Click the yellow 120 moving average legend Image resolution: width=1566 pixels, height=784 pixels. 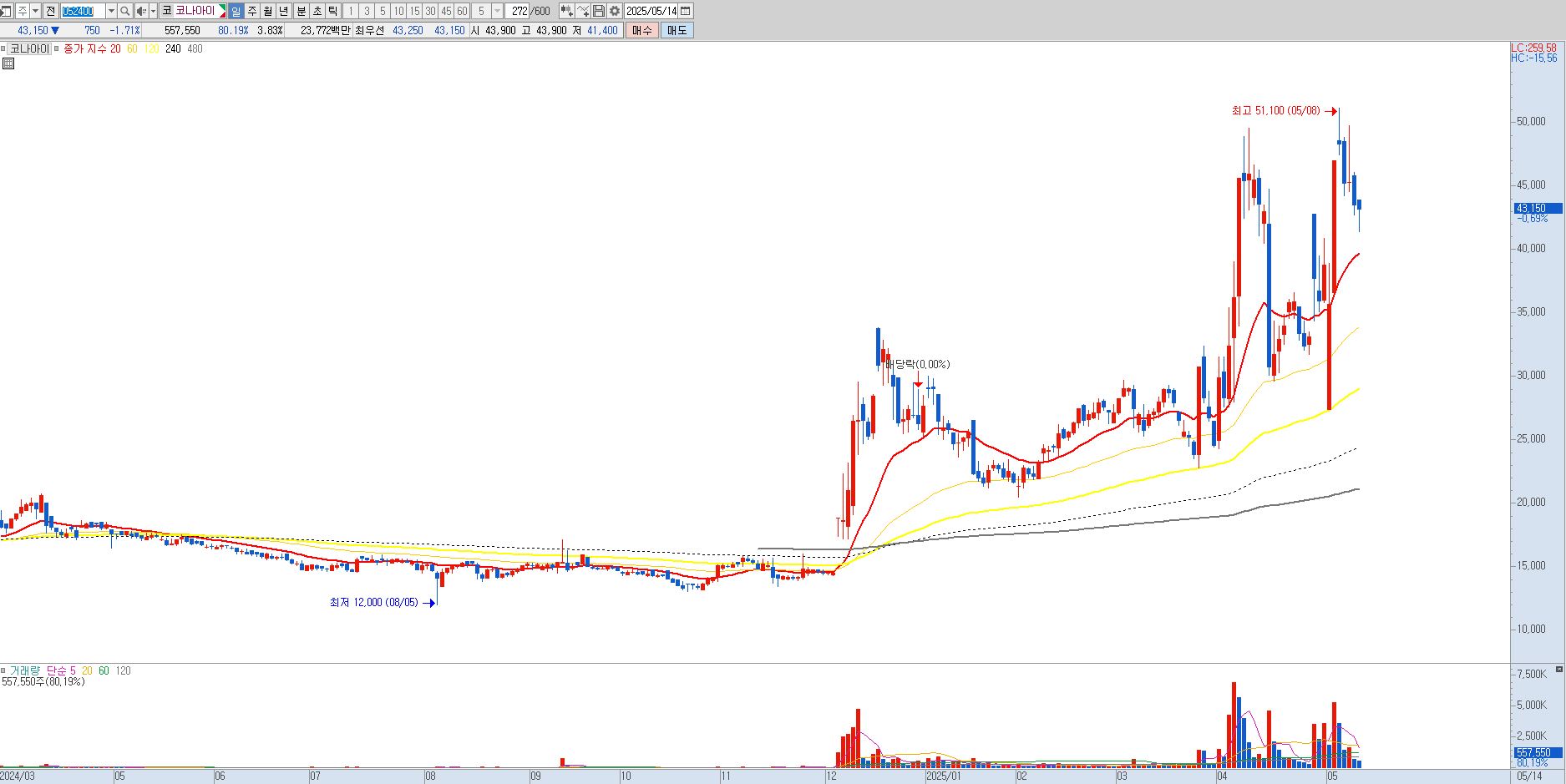151,48
